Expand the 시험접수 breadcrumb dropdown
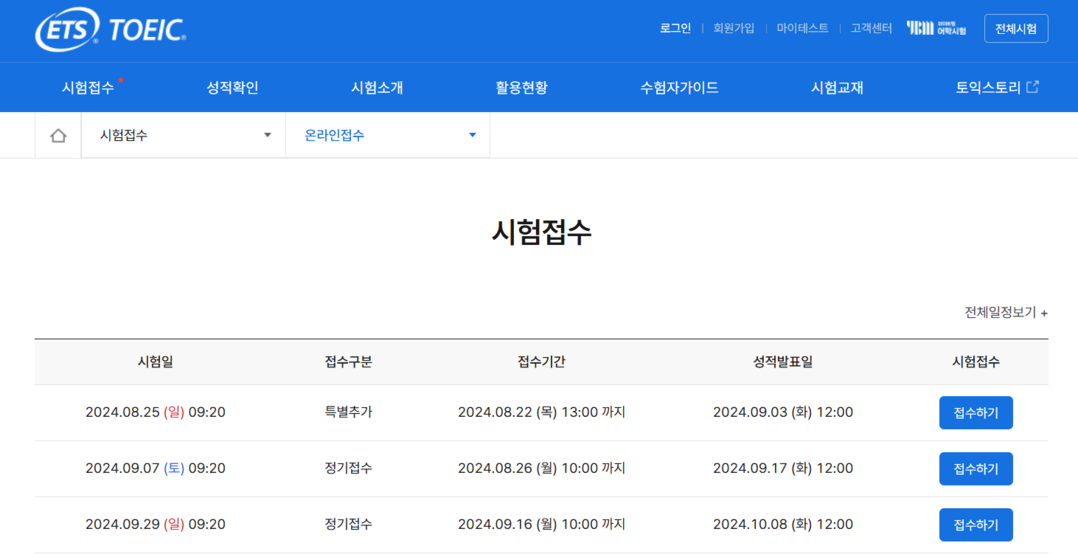The image size is (1078, 554). tap(184, 136)
